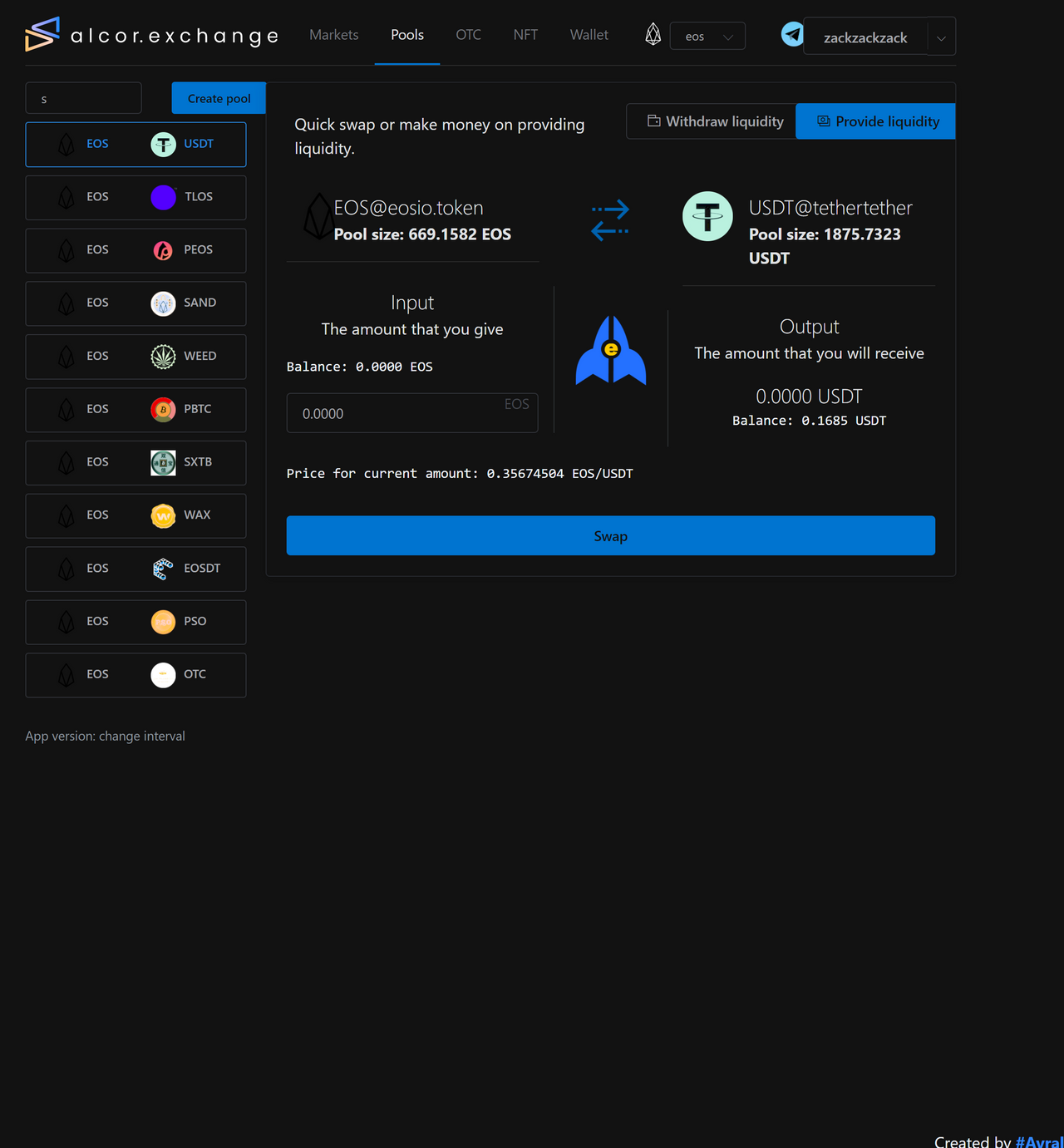The width and height of the screenshot is (1064, 1148).
Task: Select the EOS/WEED pool row
Action: coord(135,357)
